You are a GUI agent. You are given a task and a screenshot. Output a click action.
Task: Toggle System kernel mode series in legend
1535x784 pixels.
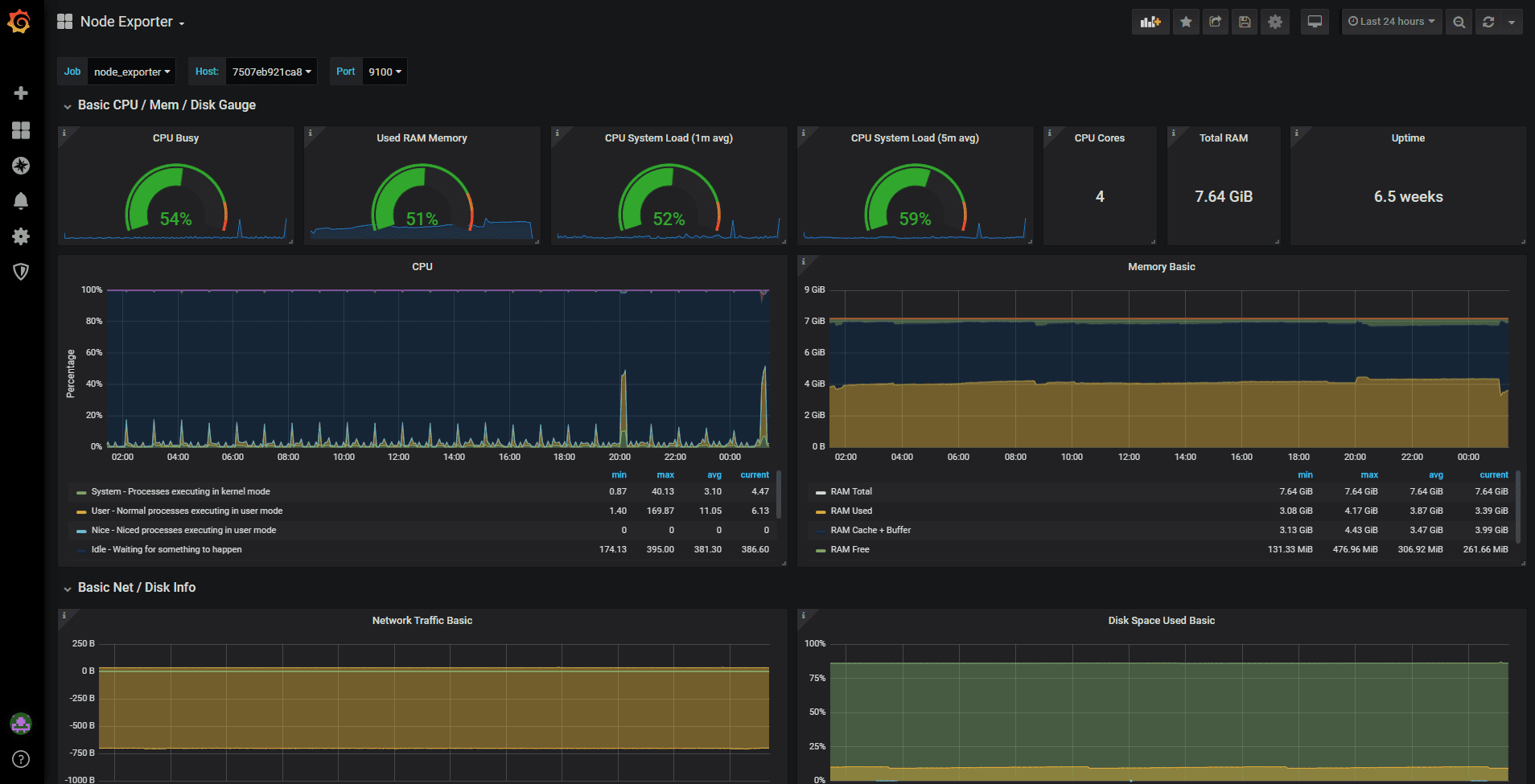(x=180, y=491)
